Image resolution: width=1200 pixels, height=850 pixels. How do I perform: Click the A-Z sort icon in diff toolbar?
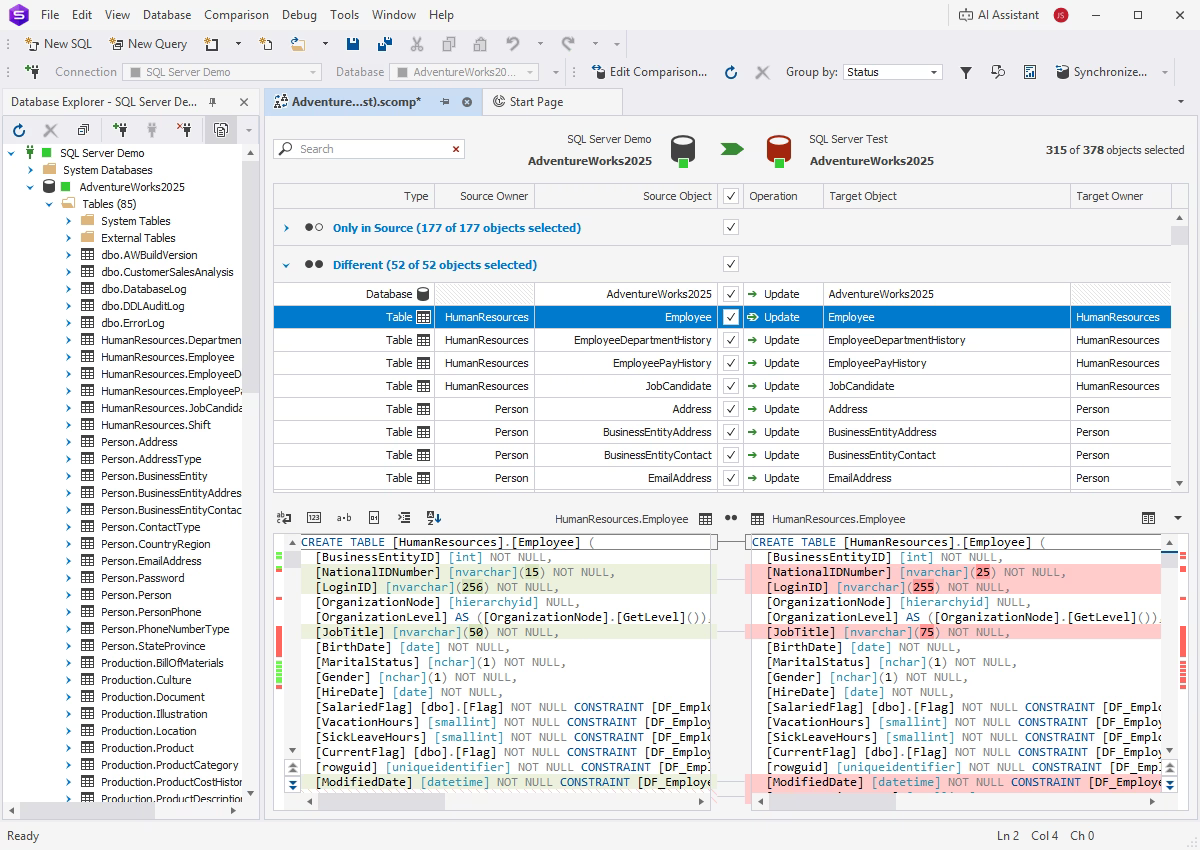434,518
